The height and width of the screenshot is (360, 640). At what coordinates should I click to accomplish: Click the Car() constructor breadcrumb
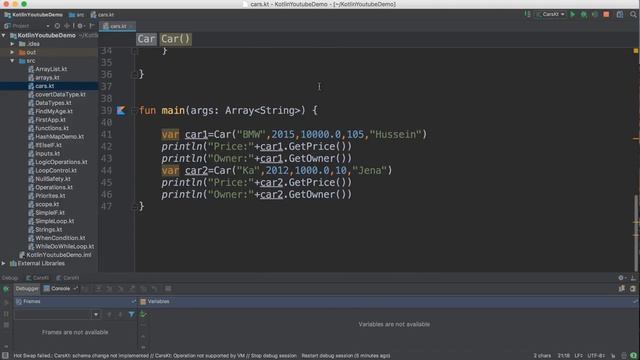[x=176, y=39]
